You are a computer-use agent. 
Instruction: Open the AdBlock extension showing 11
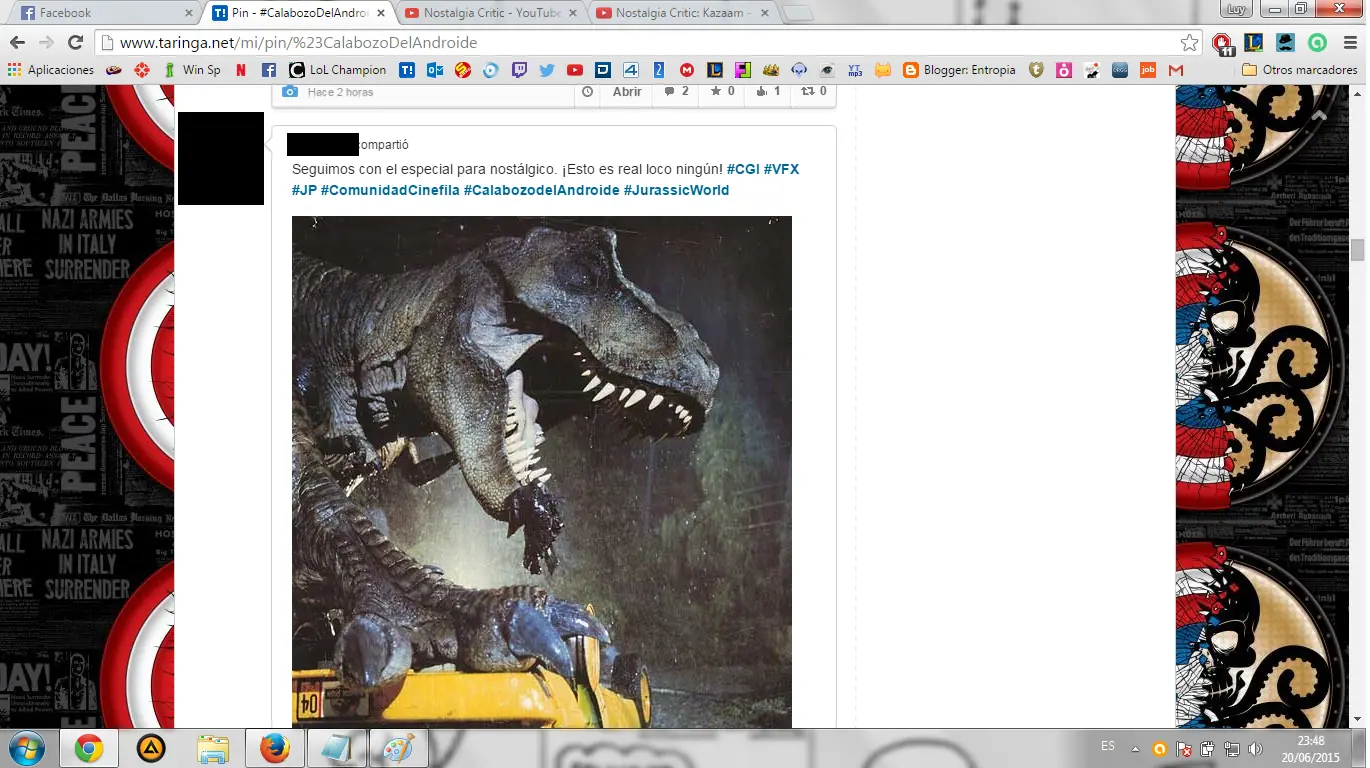point(1222,43)
